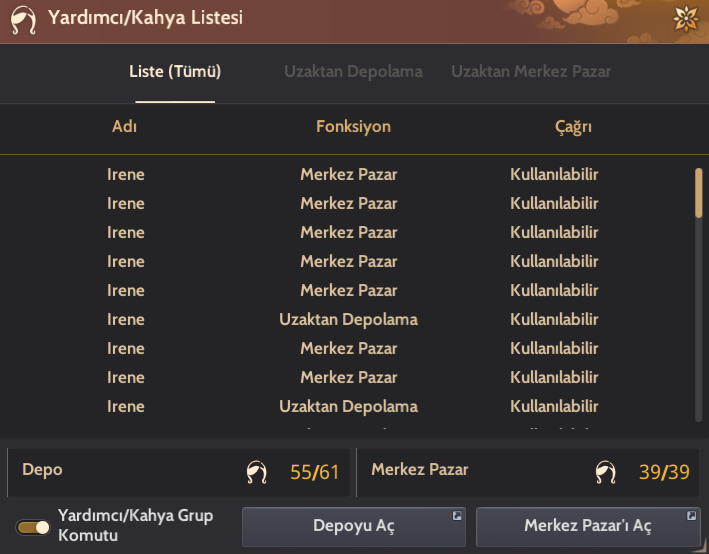The image size is (709, 554).
Task: Click the Çağrı column header
Action: (x=573, y=127)
